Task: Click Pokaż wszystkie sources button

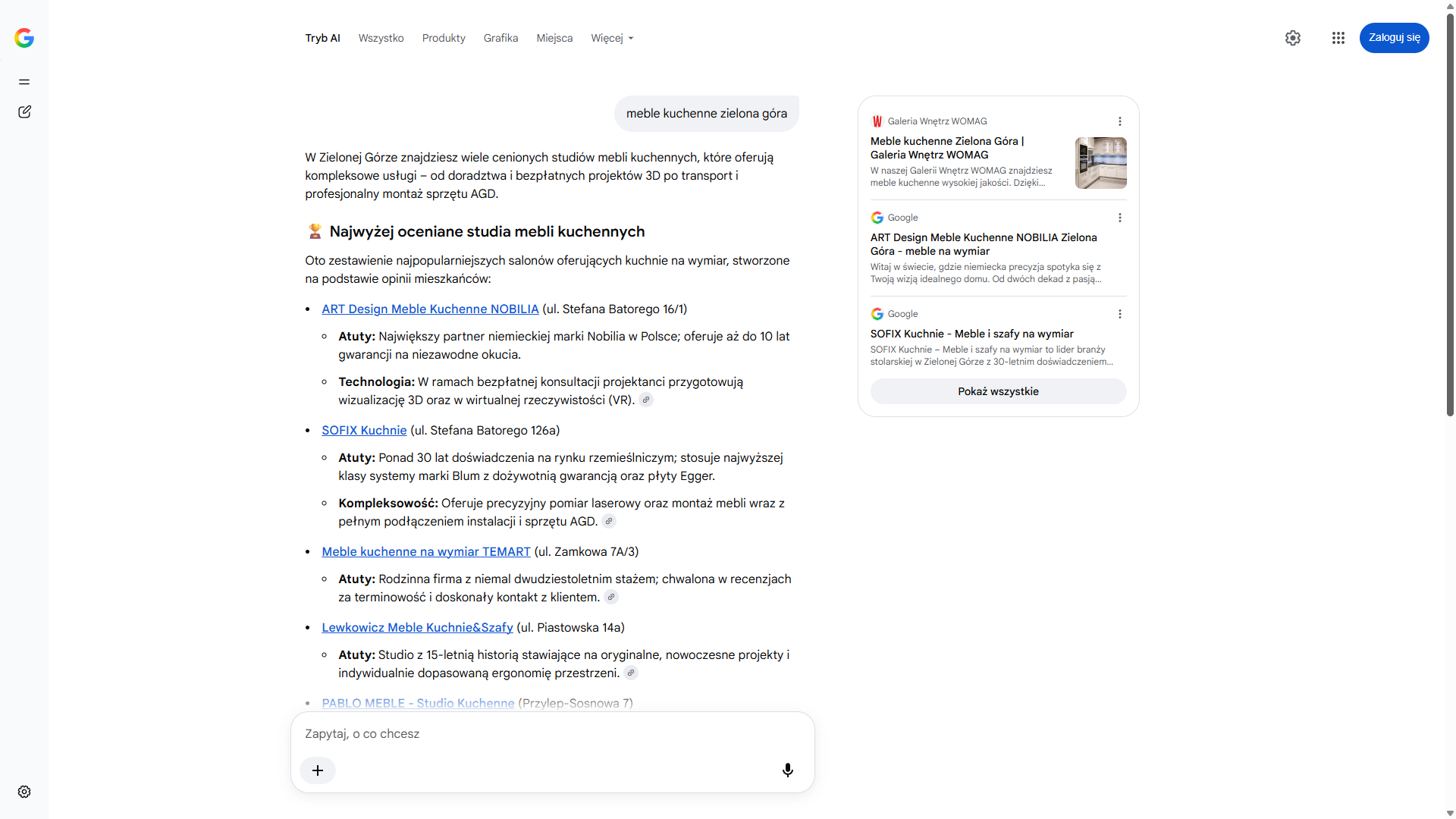Action: pos(998,391)
